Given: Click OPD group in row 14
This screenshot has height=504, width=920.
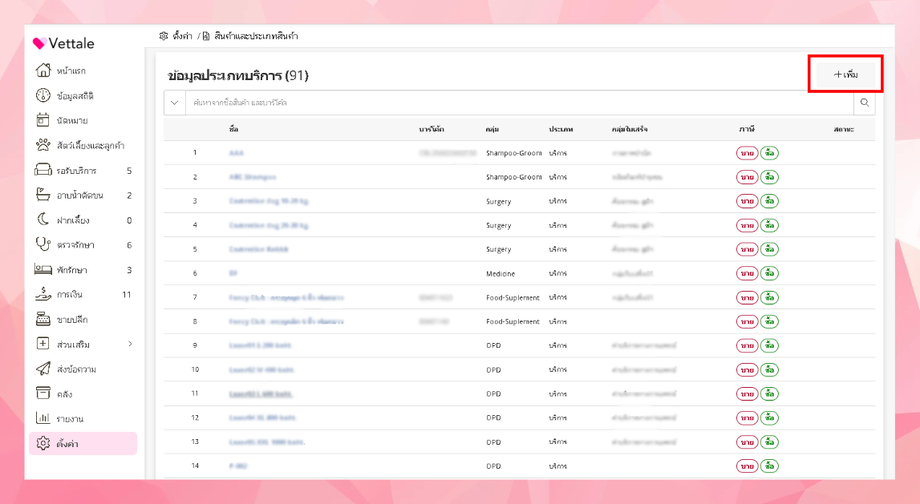Looking at the screenshot, I should (493, 466).
